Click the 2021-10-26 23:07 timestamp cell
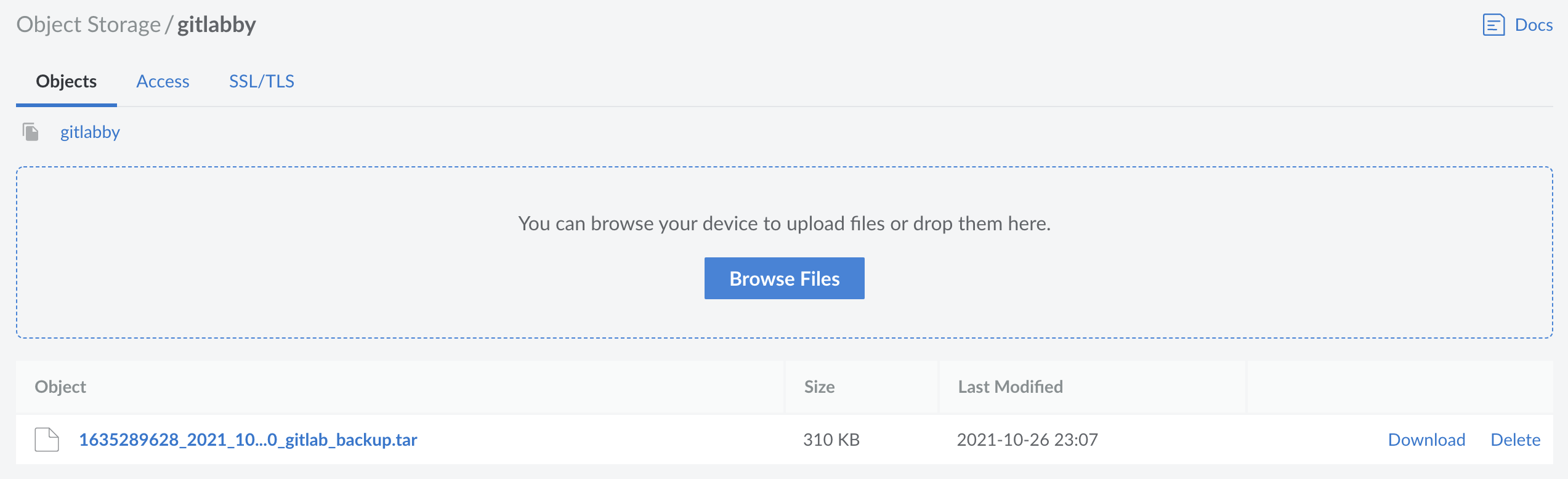This screenshot has height=479, width=1568. [x=1028, y=440]
